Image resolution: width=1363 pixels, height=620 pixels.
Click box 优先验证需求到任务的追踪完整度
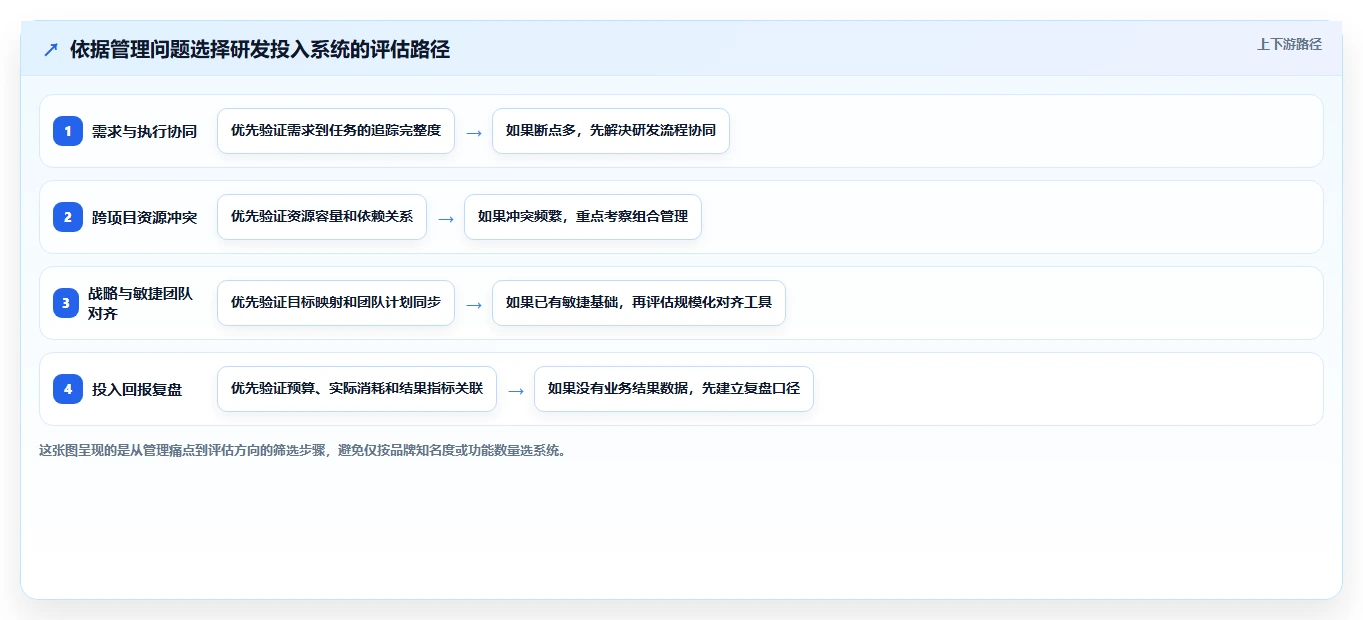(x=336, y=131)
